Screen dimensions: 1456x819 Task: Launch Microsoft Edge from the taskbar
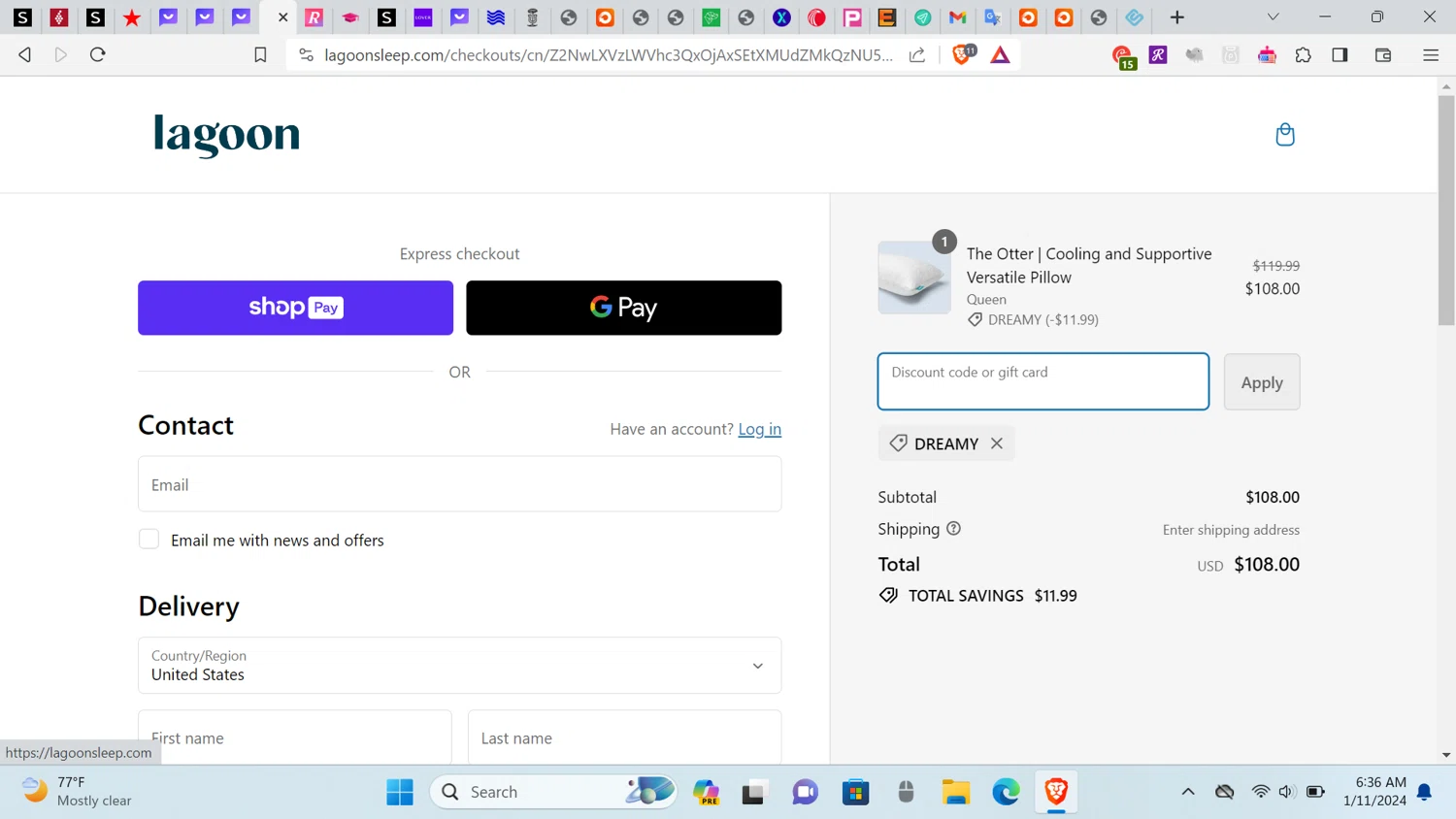[x=1007, y=792]
